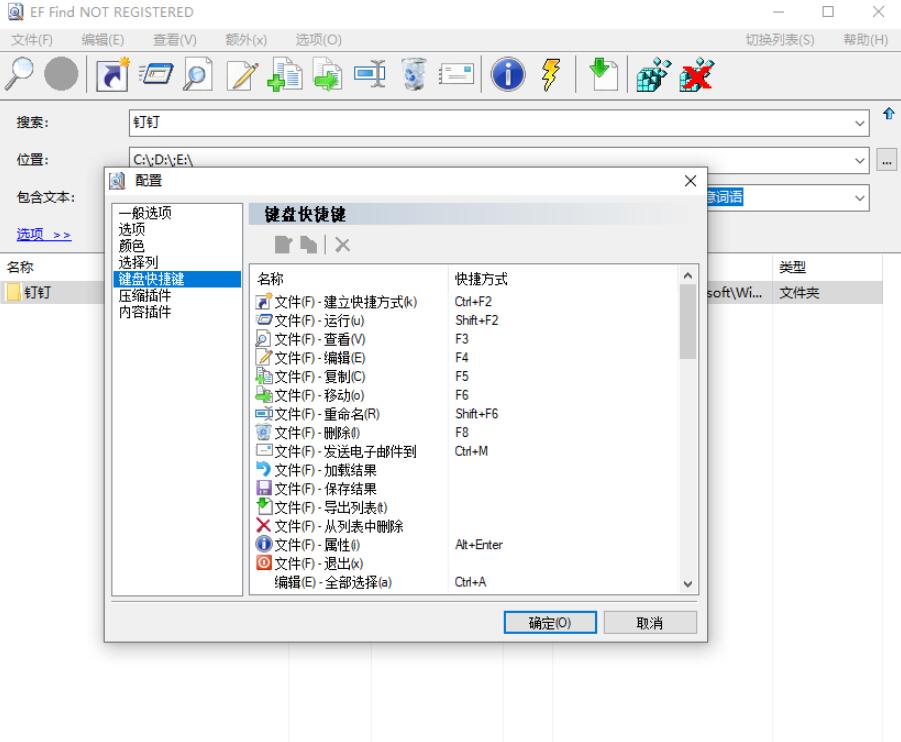Click the gray stop search circle icon

click(61, 74)
